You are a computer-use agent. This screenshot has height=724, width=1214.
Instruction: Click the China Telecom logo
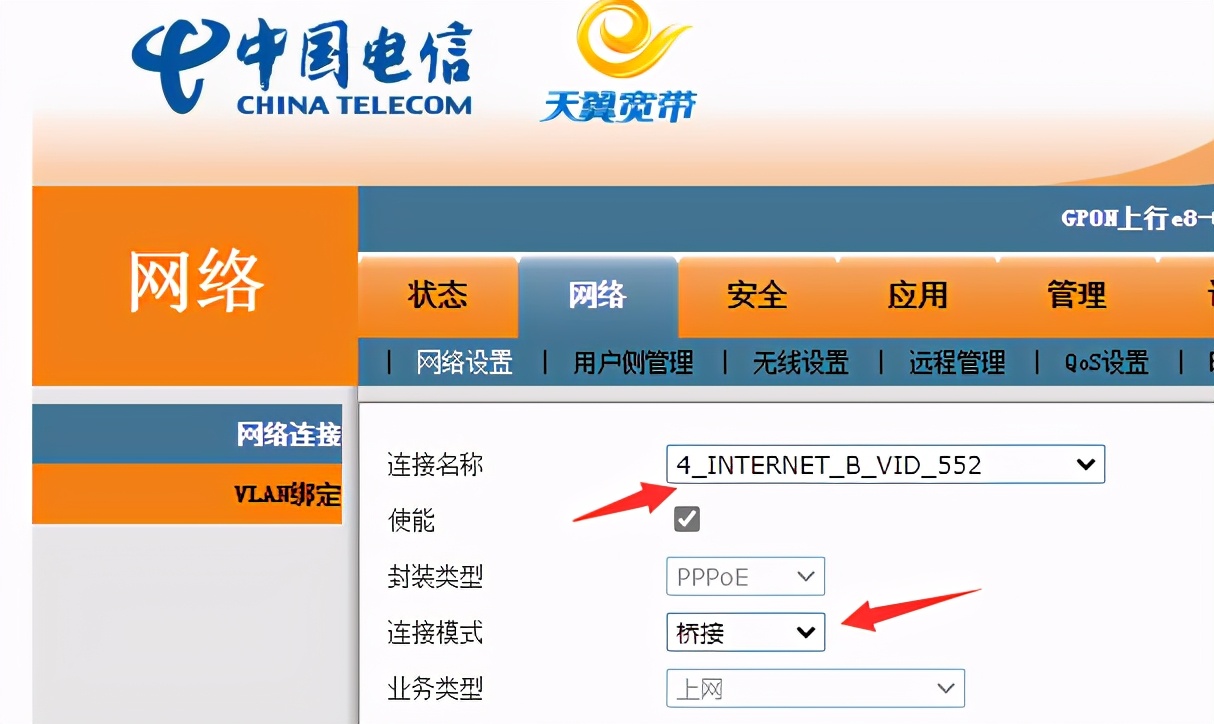(x=301, y=64)
